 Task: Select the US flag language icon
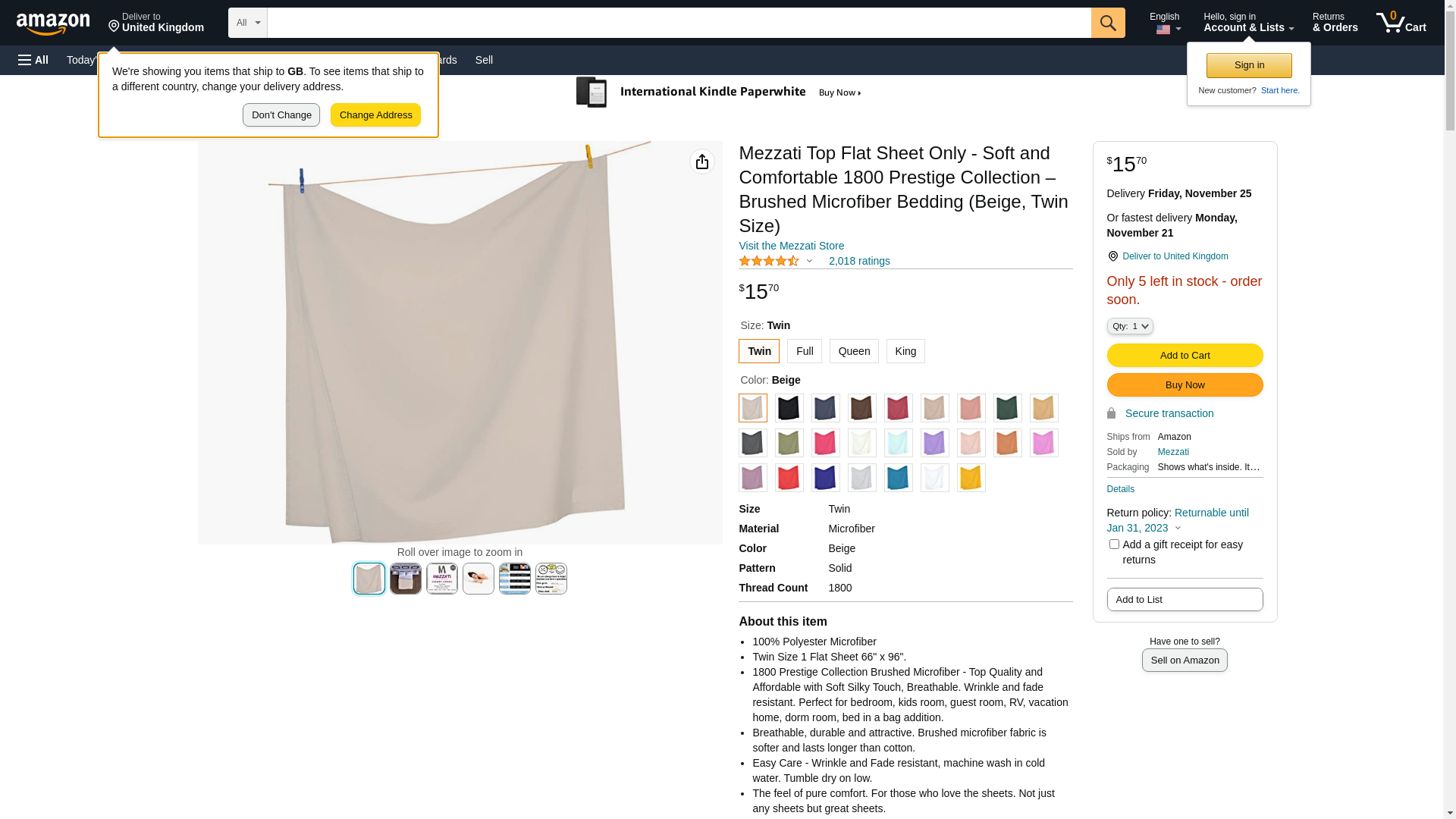pos(1163,30)
